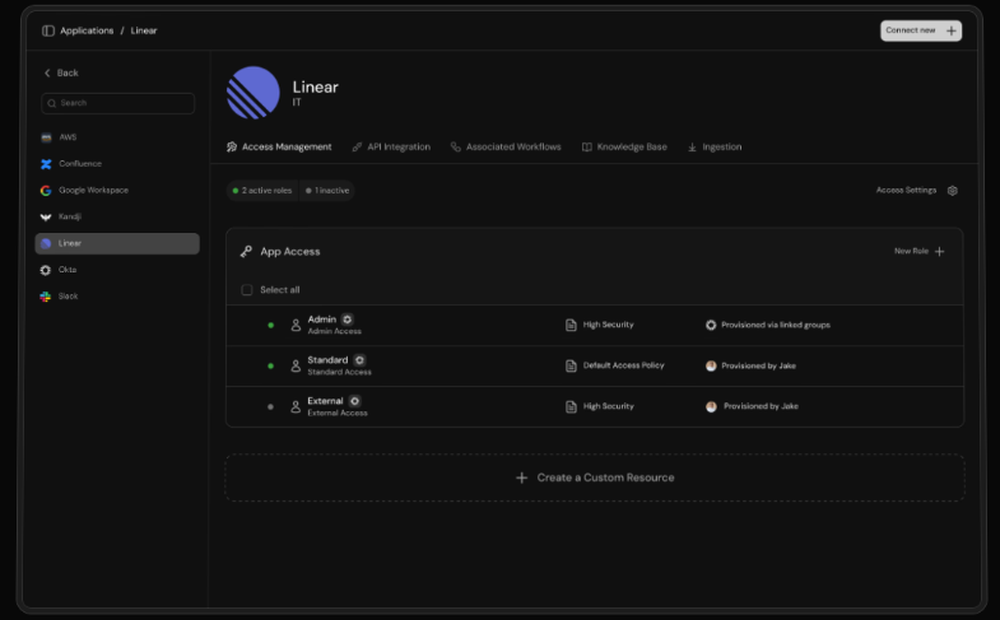Click Linear in the breadcrumb
Screen dimensions: 1000x620
pyautogui.click(x=143, y=31)
